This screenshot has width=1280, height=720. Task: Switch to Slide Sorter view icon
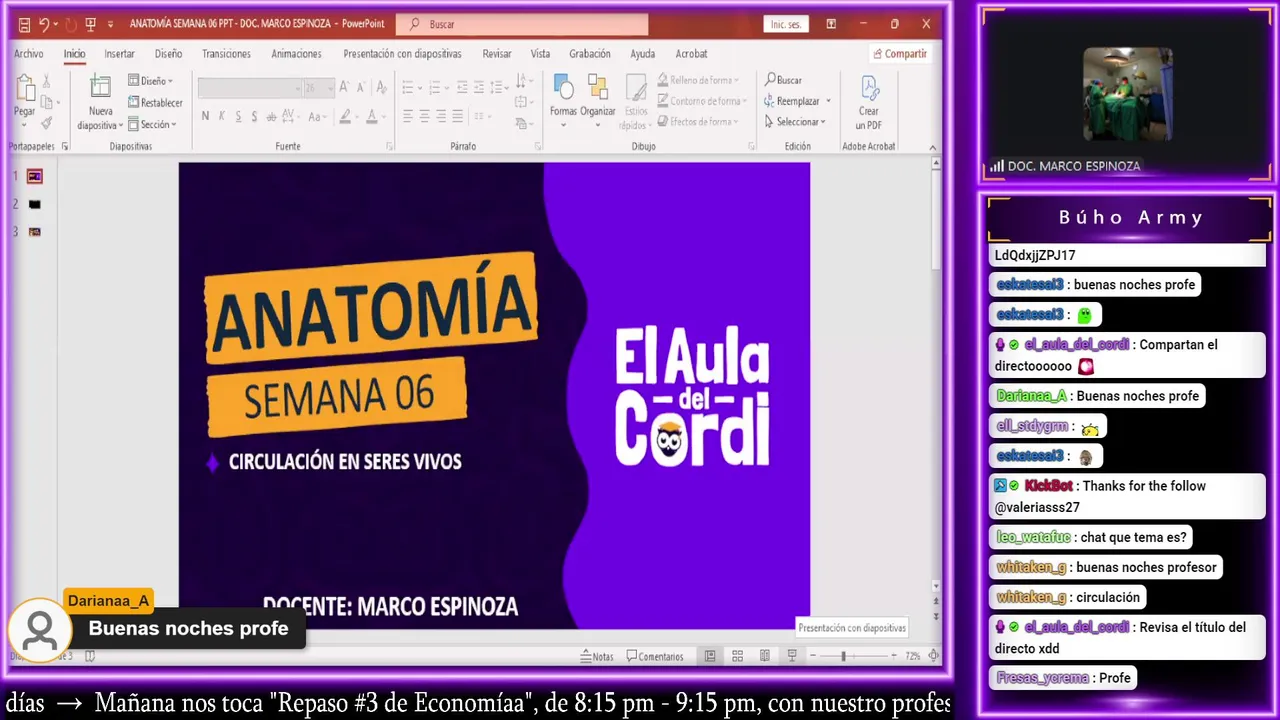coord(737,656)
